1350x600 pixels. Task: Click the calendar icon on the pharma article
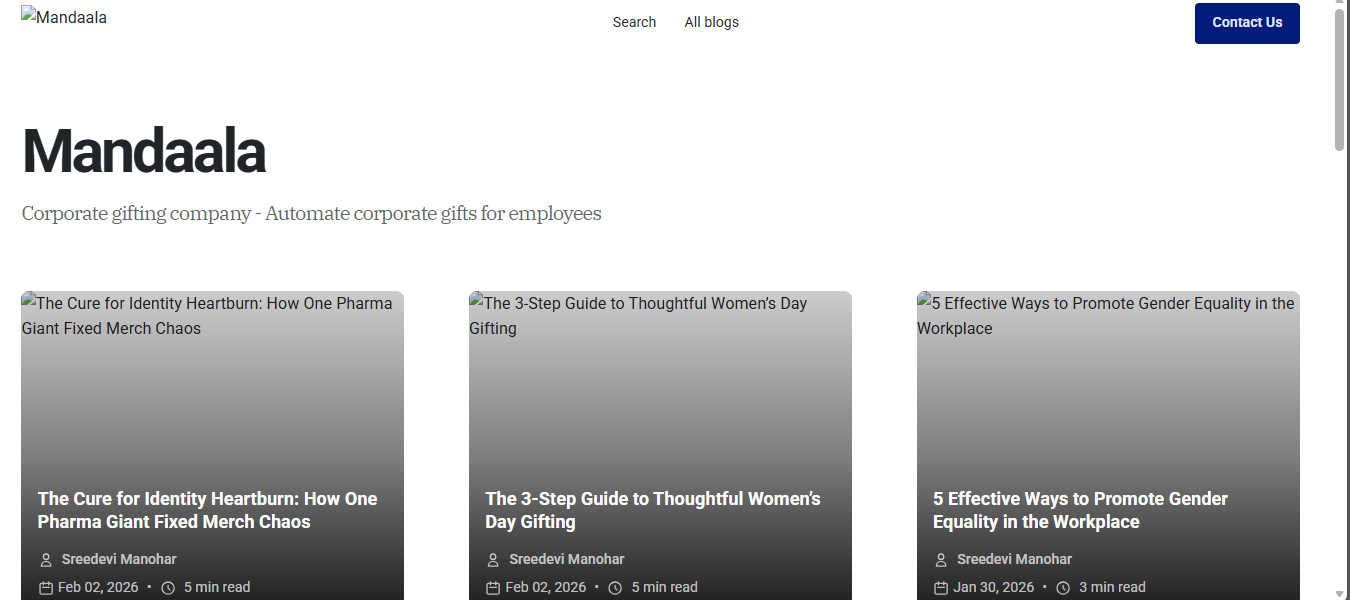(x=46, y=588)
